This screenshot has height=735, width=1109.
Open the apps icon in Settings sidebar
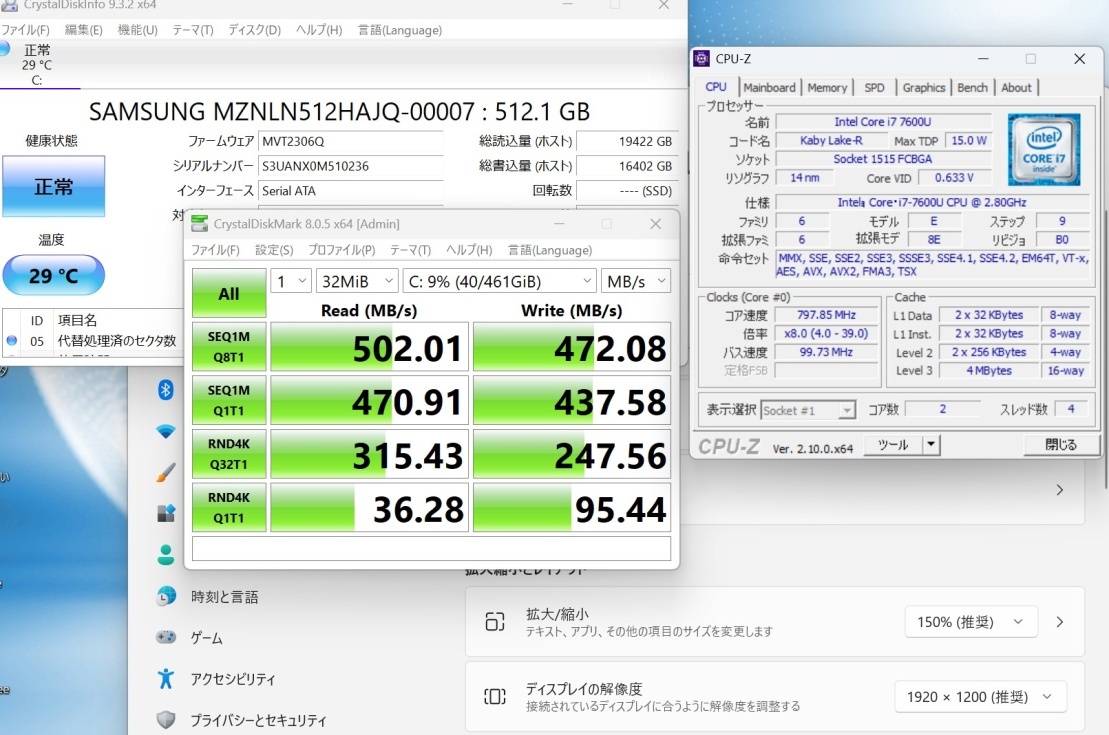166,513
